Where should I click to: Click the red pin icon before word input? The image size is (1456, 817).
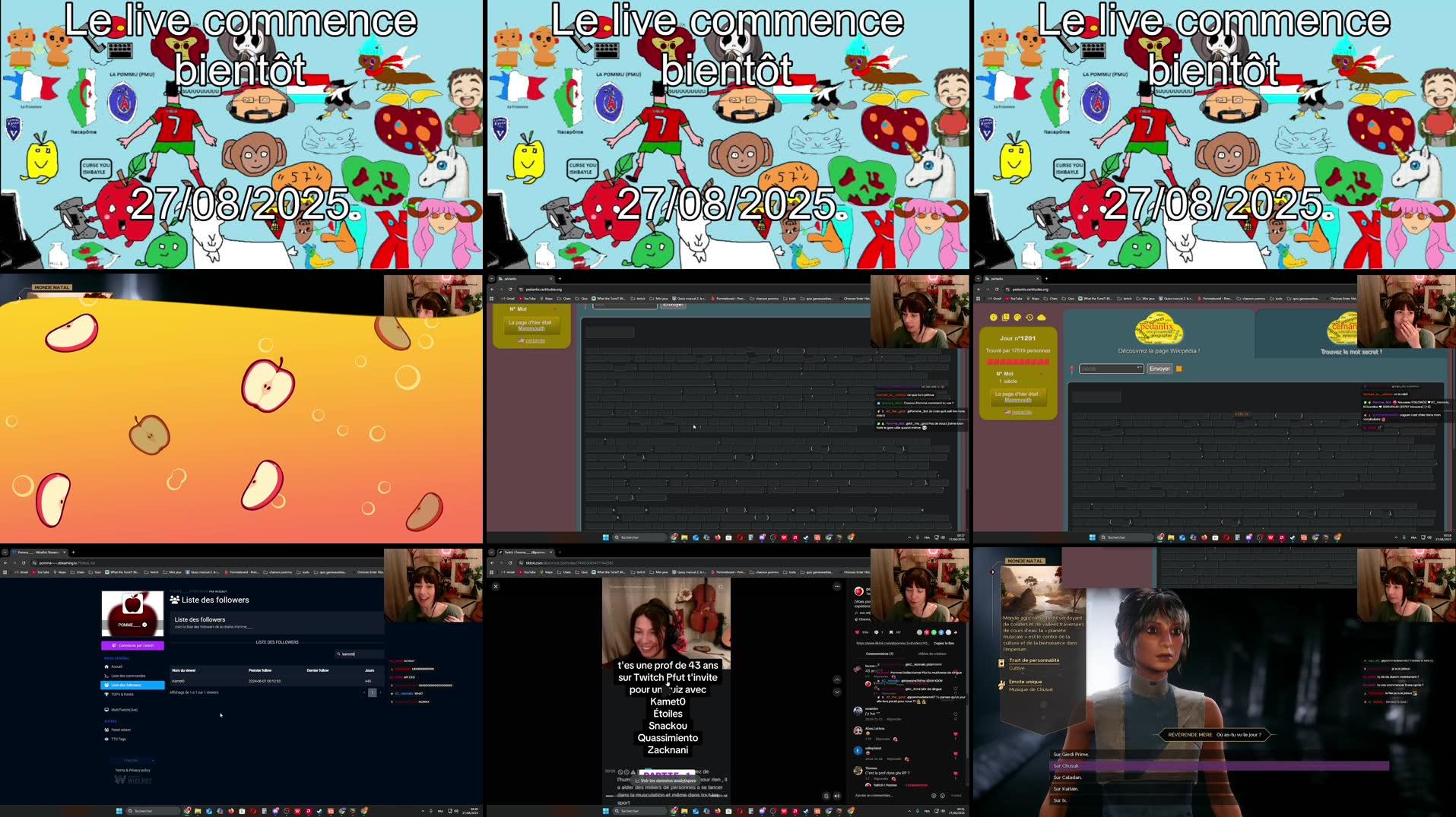pos(1072,369)
